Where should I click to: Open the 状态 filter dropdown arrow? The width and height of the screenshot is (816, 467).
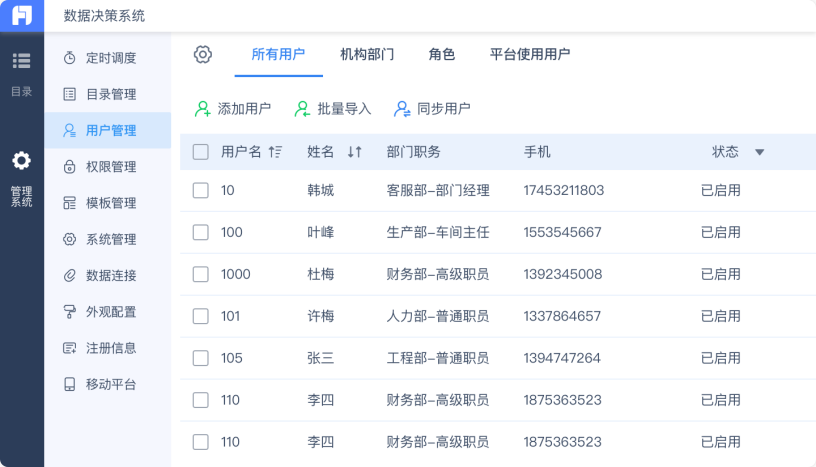[x=759, y=152]
